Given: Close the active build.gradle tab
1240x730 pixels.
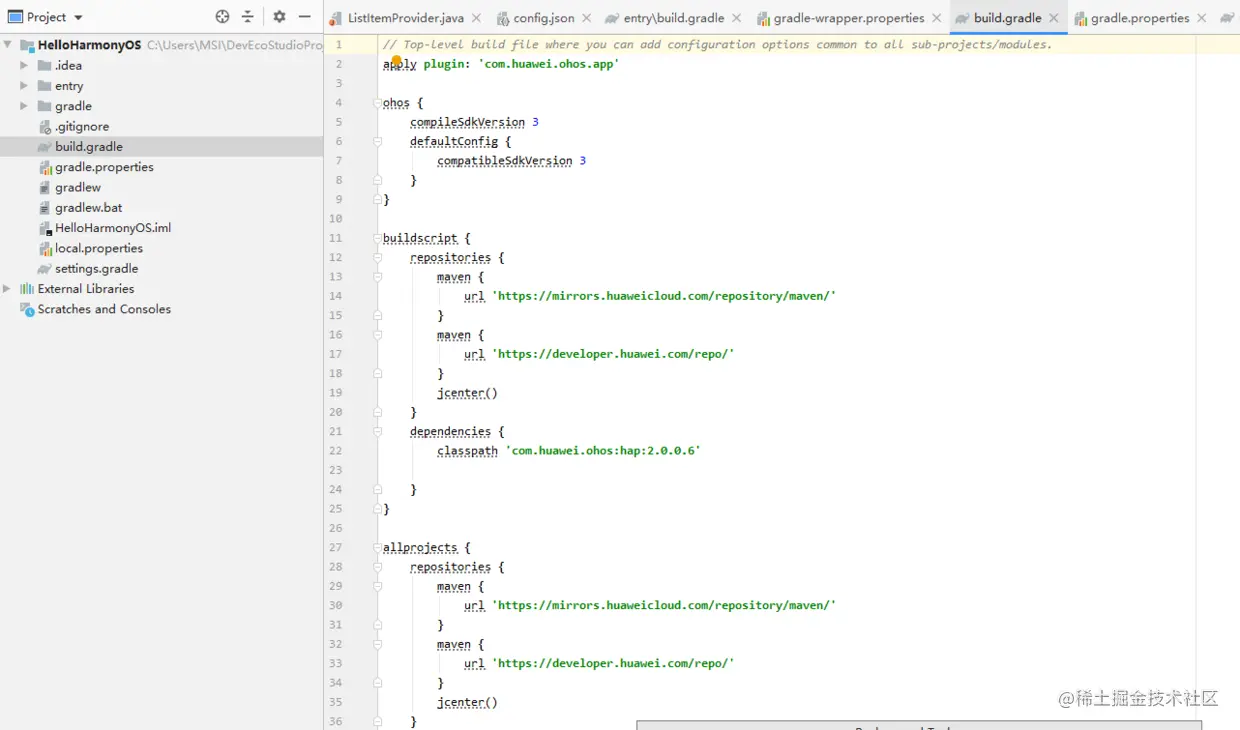Looking at the screenshot, I should pyautogui.click(x=1054, y=18).
